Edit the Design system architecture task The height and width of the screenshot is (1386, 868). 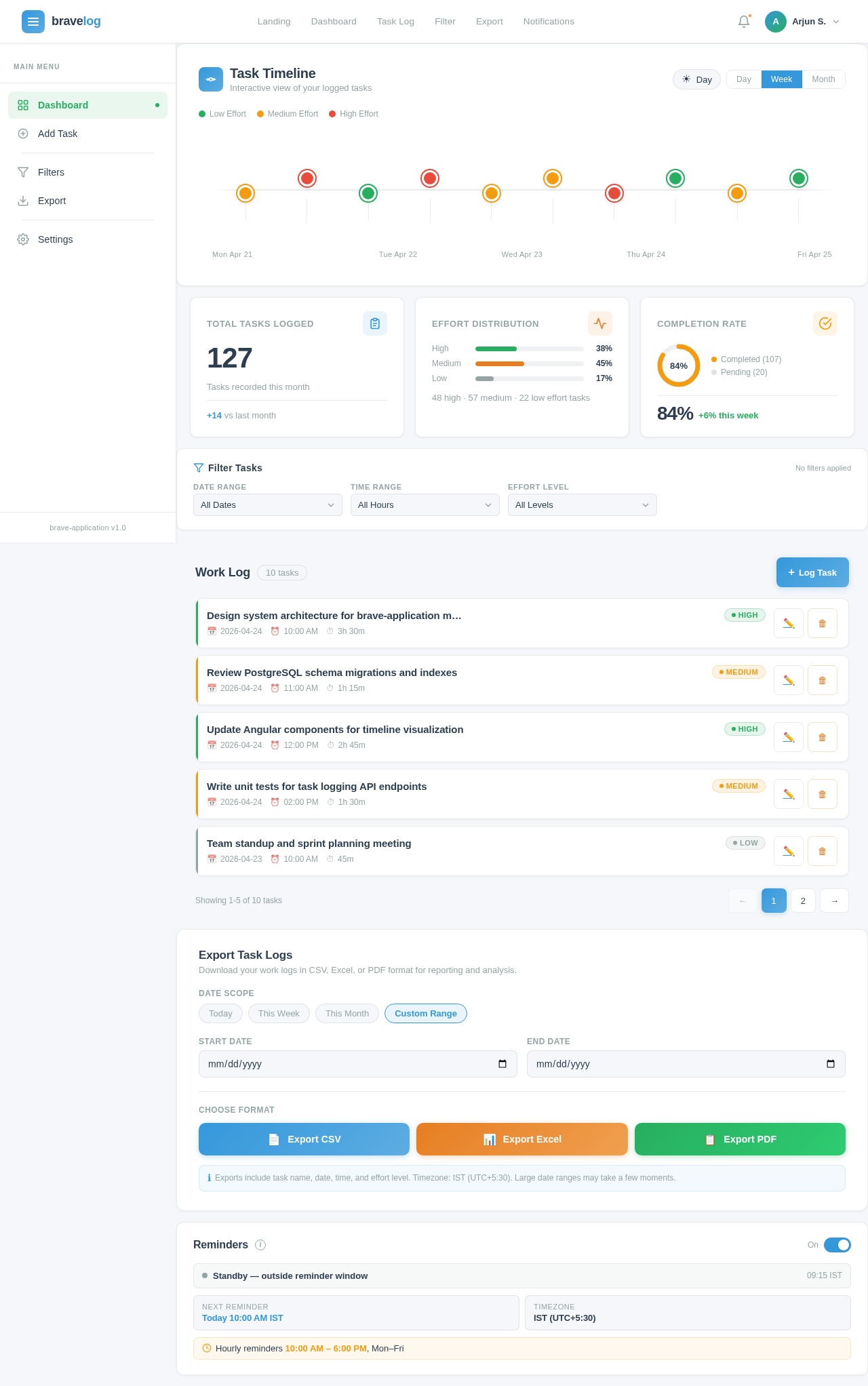coord(789,623)
